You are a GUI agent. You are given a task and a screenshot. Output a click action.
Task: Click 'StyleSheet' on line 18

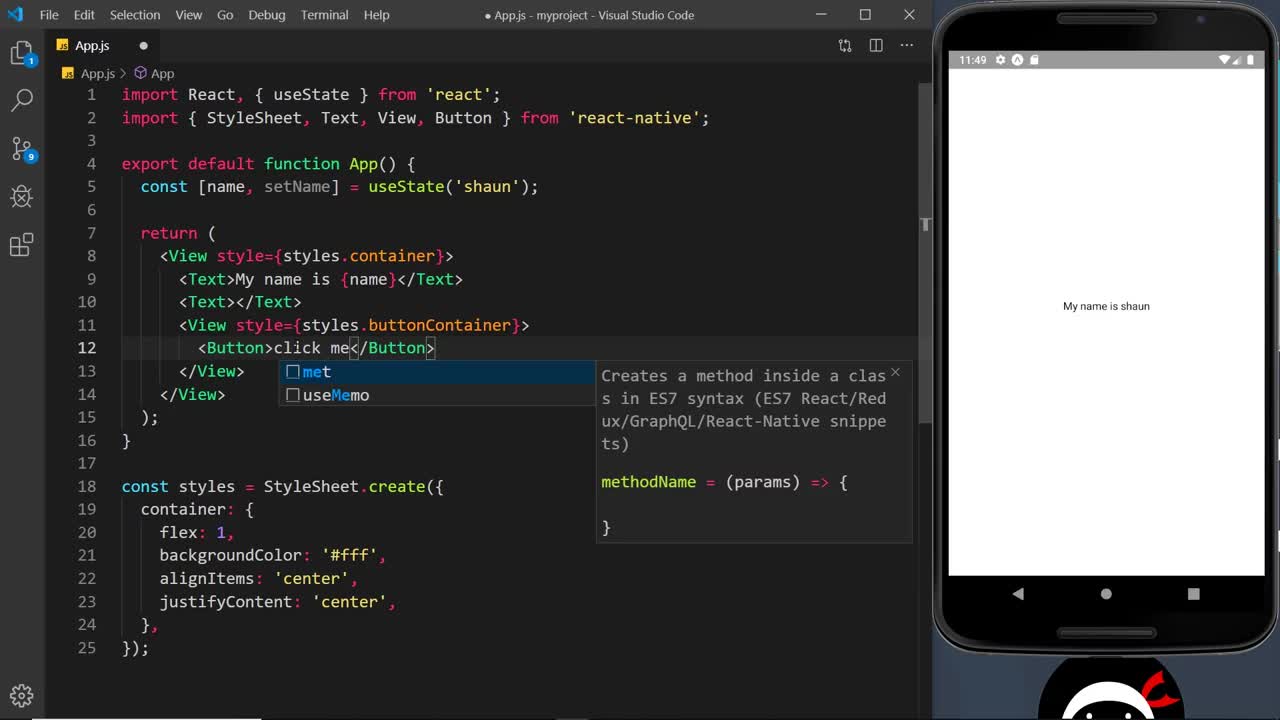(x=311, y=486)
